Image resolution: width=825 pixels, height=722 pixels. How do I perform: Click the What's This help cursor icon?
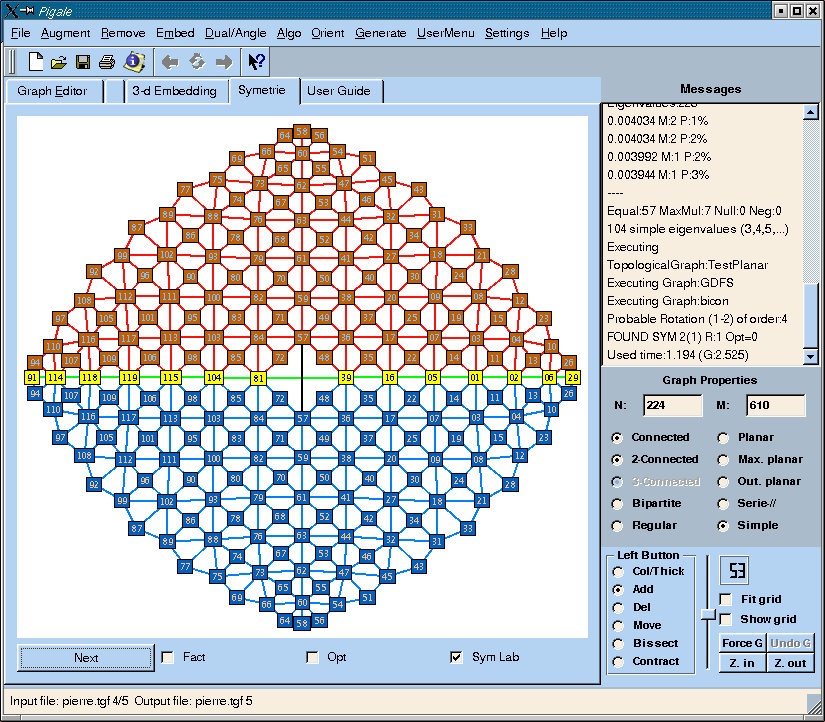256,62
